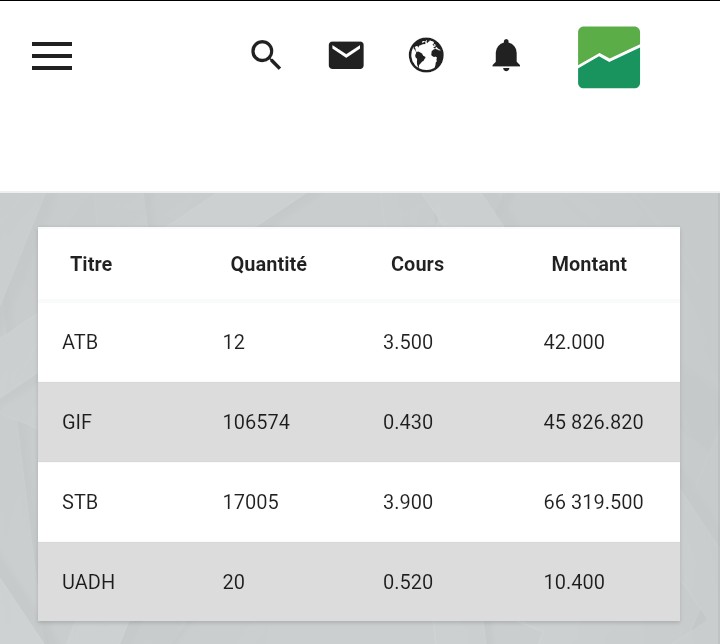Click the Montant column header
The width and height of the screenshot is (720, 644).
[x=589, y=264]
